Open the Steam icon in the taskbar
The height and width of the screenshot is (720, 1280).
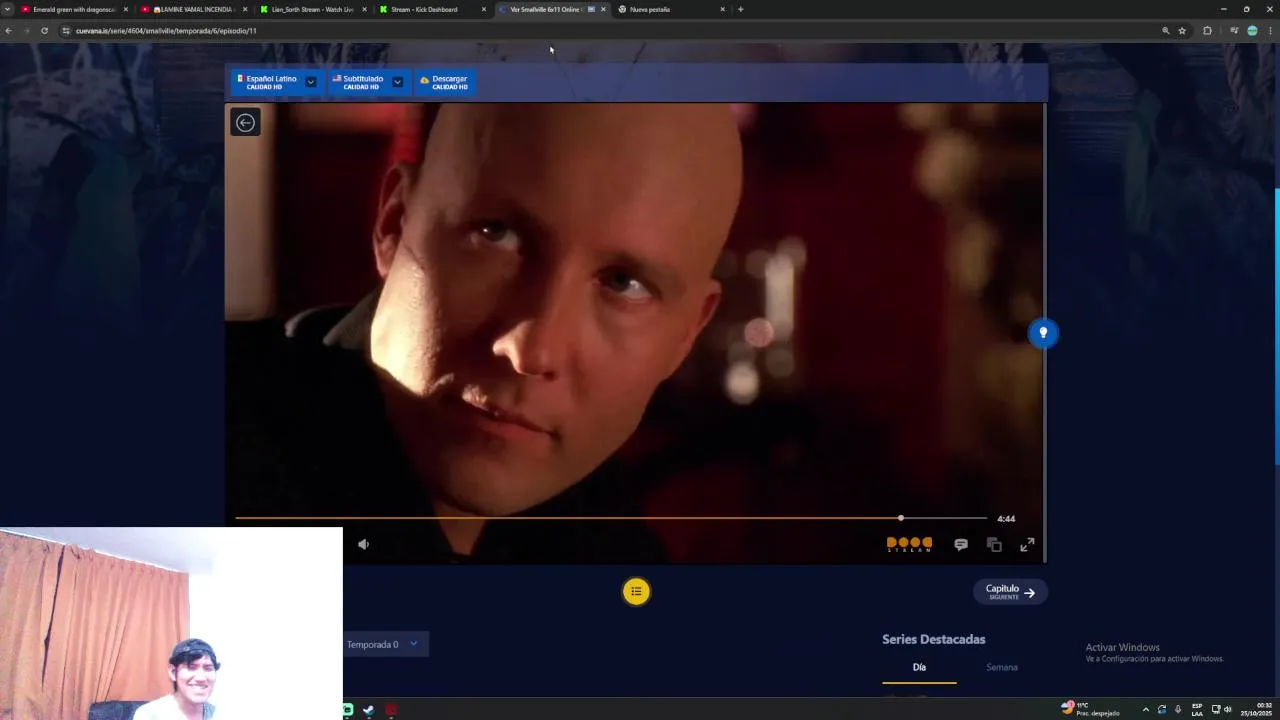click(368, 710)
